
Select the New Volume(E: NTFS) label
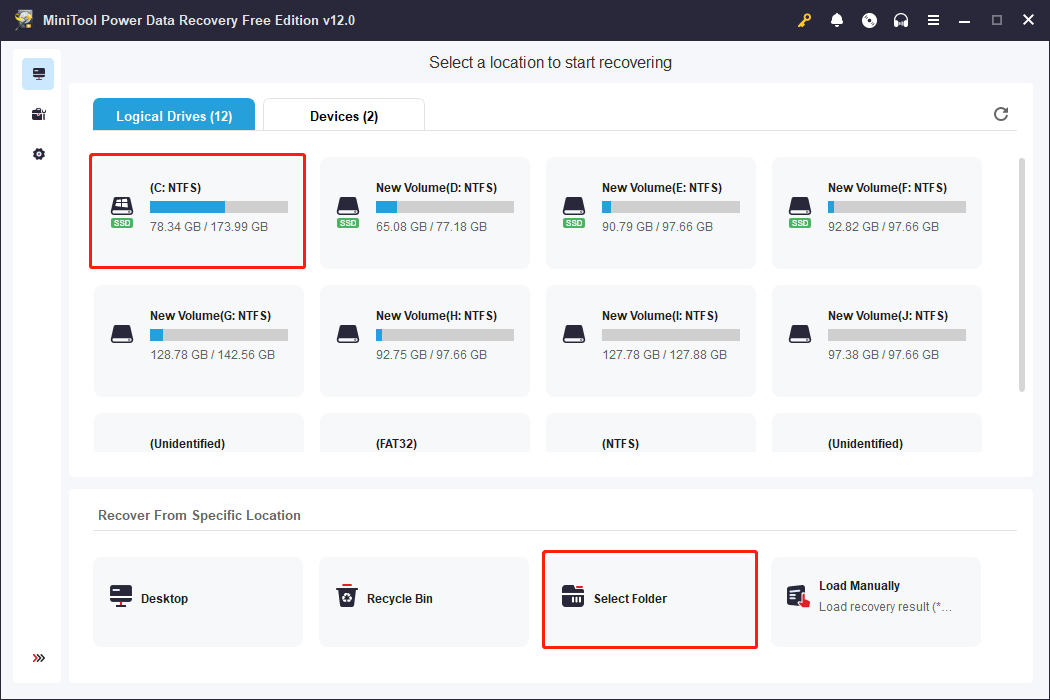coord(662,188)
